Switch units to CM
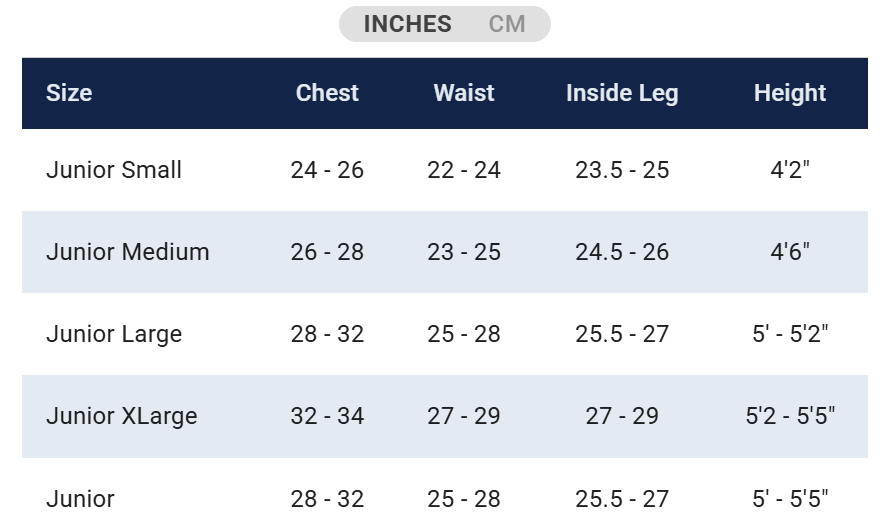Viewport: 885px width, 528px height. tap(507, 24)
